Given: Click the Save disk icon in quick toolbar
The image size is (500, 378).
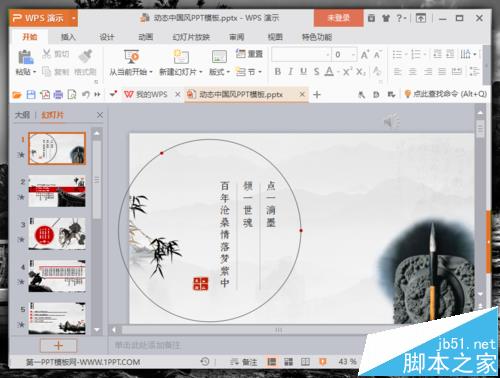Looking at the screenshot, I should pos(31,95).
